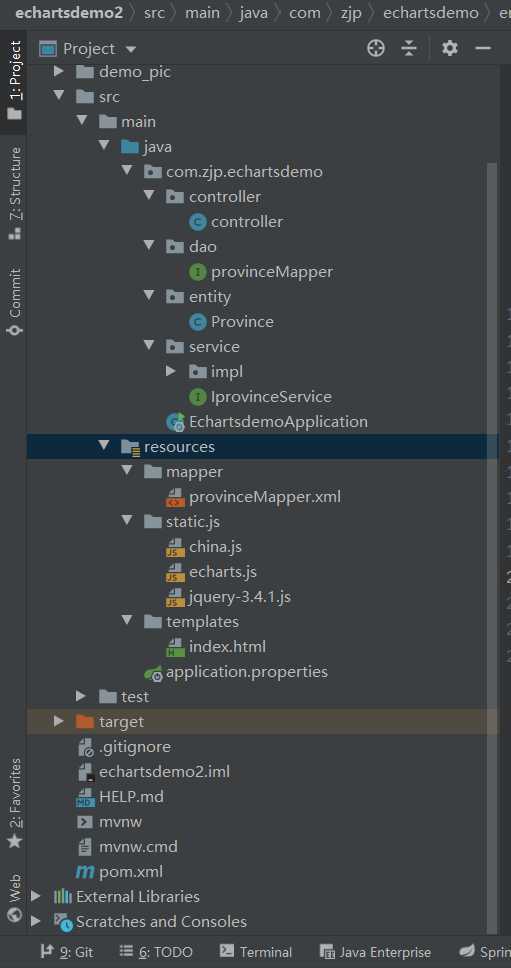The image size is (511, 968).
Task: Click the locate/select opened file target icon
Action: click(376, 48)
